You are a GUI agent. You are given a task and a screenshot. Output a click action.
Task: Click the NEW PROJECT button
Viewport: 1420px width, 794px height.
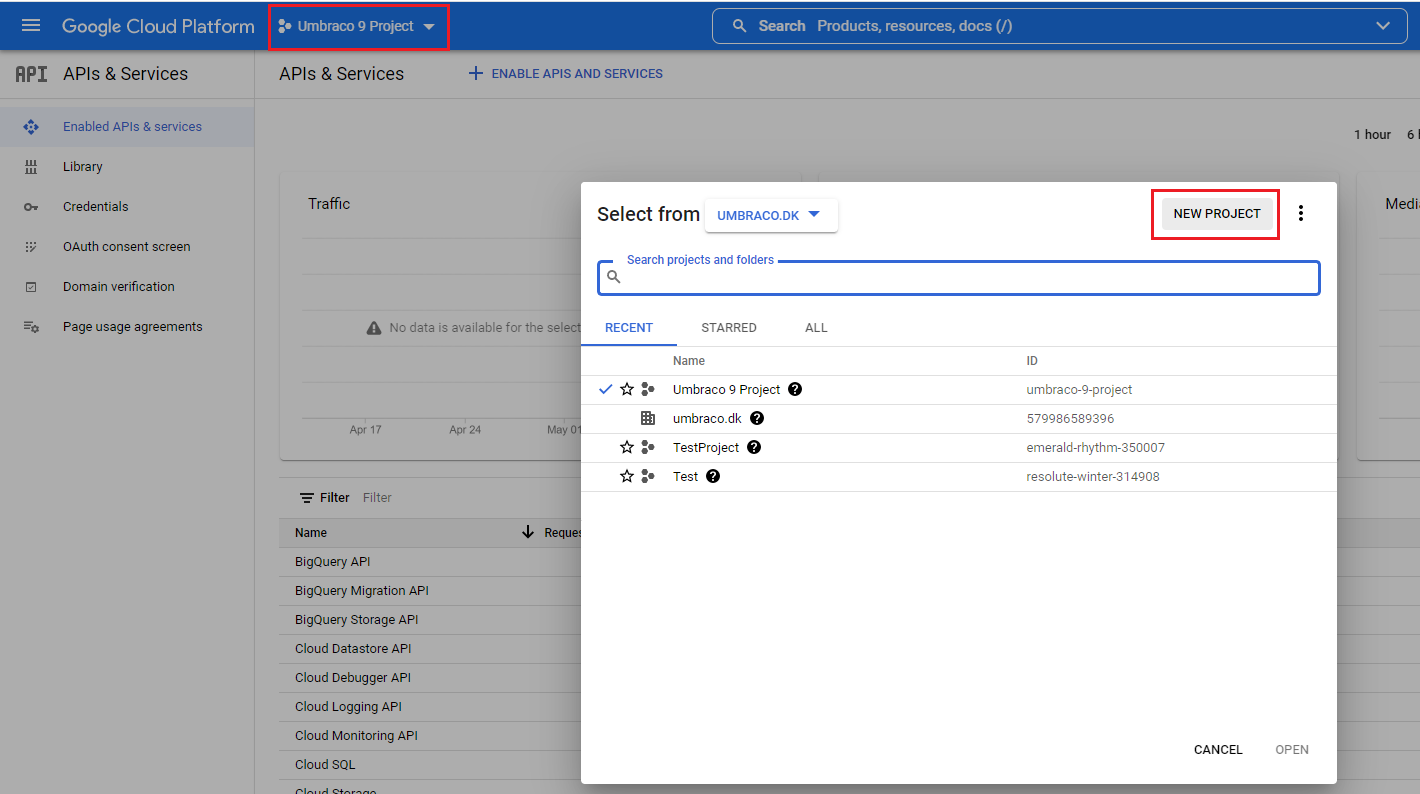(x=1217, y=214)
